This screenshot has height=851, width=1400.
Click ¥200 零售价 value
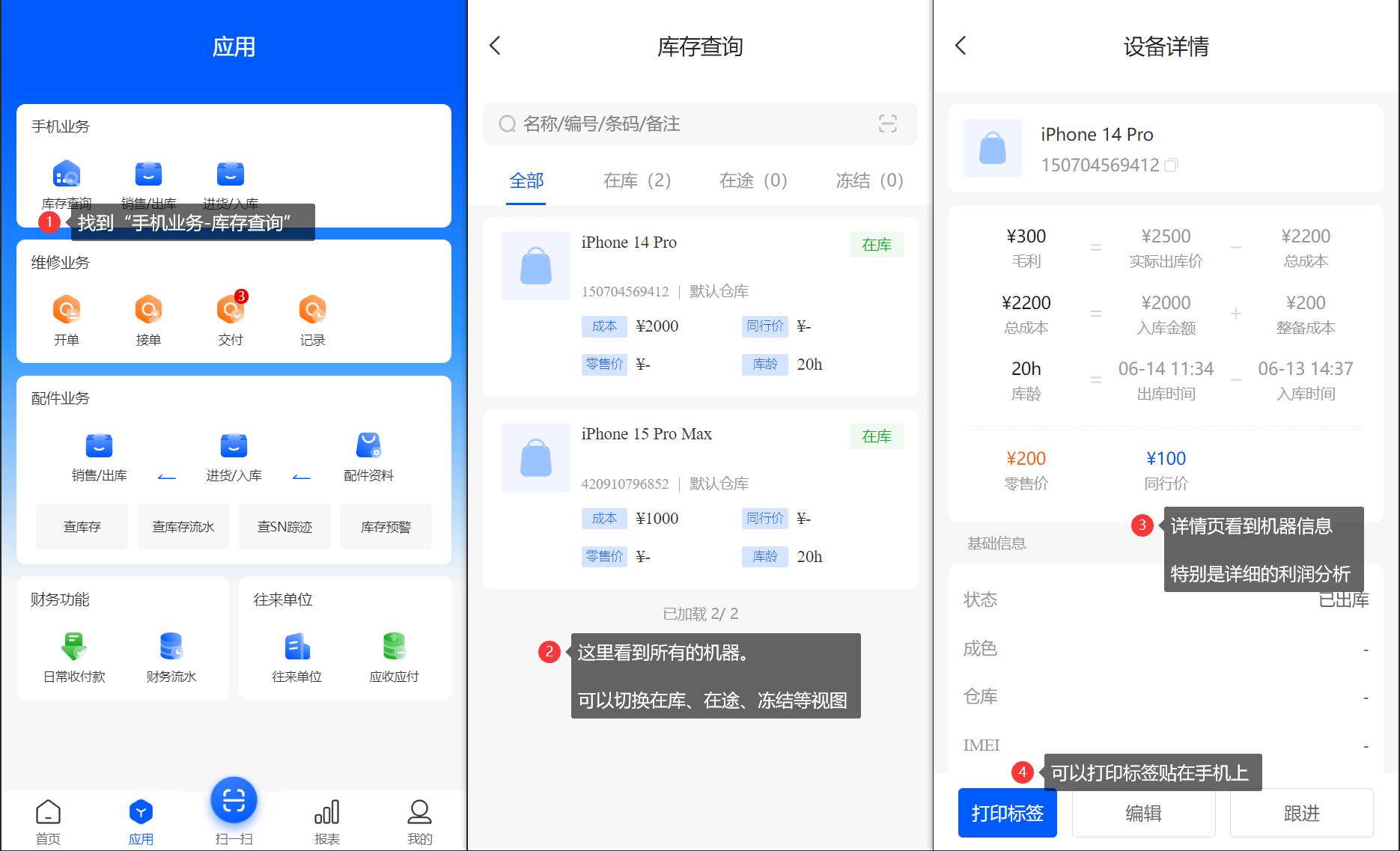[1026, 459]
